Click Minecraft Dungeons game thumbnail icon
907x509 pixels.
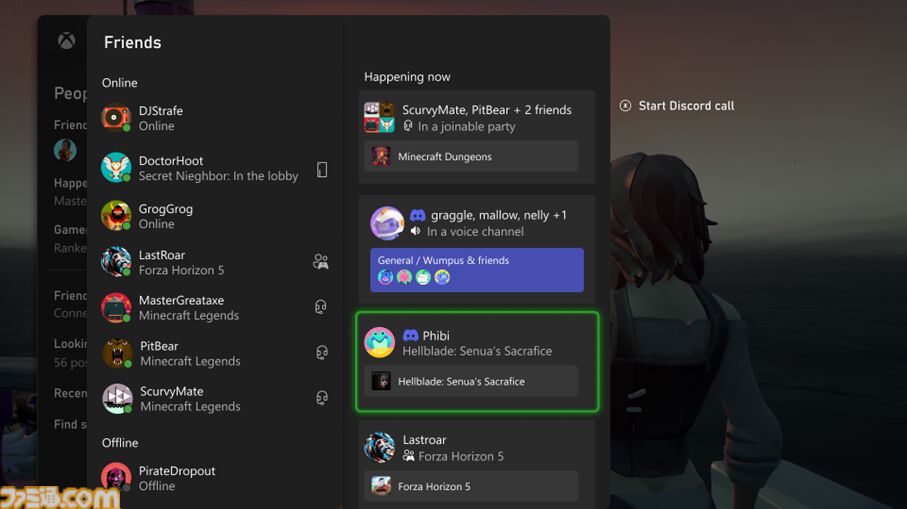click(381, 156)
